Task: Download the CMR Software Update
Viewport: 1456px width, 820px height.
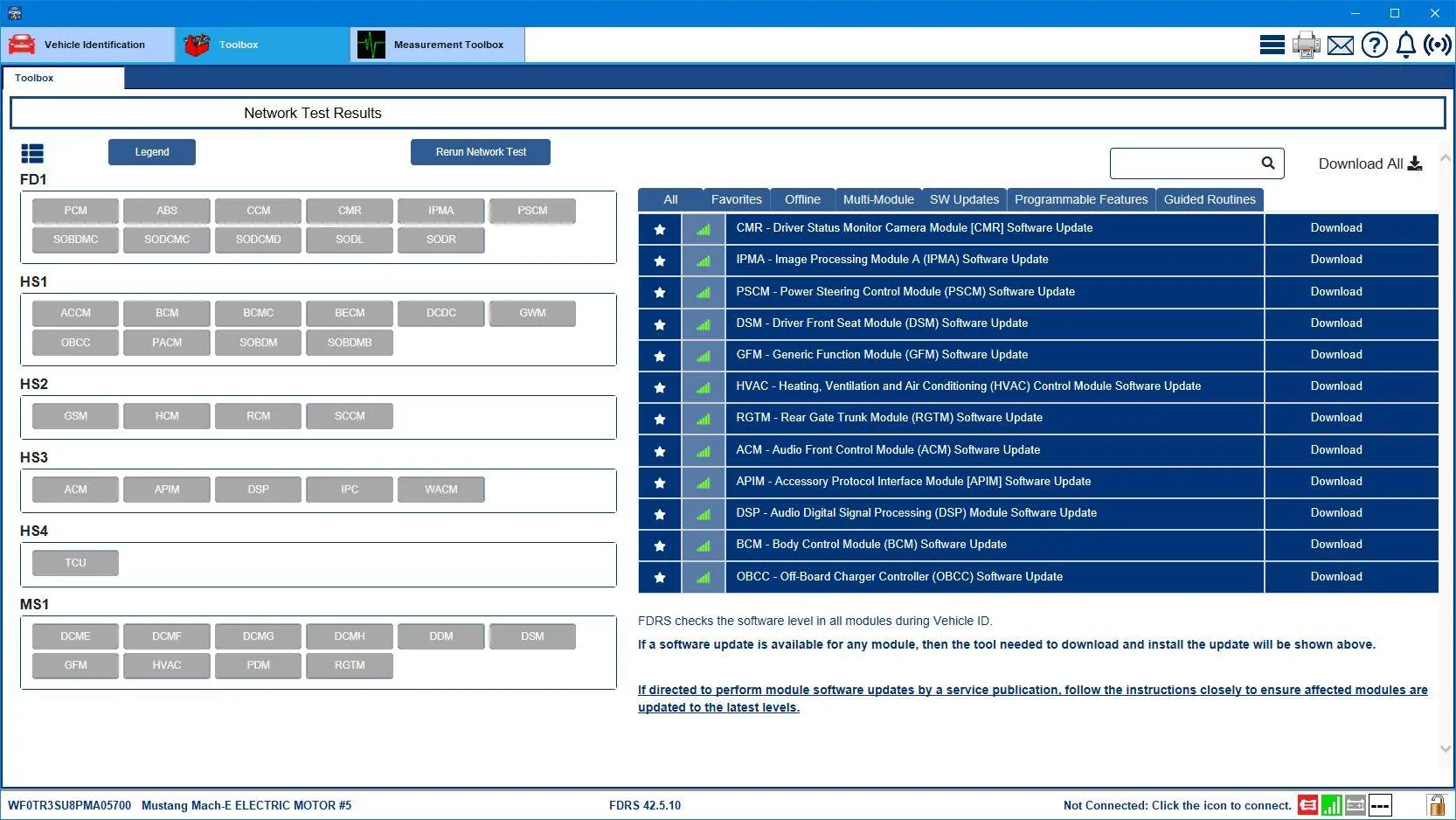Action: pos(1351,229)
